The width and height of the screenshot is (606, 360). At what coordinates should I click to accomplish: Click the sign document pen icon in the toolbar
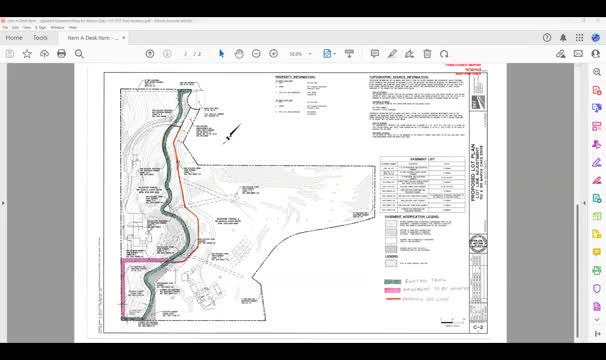click(409, 54)
